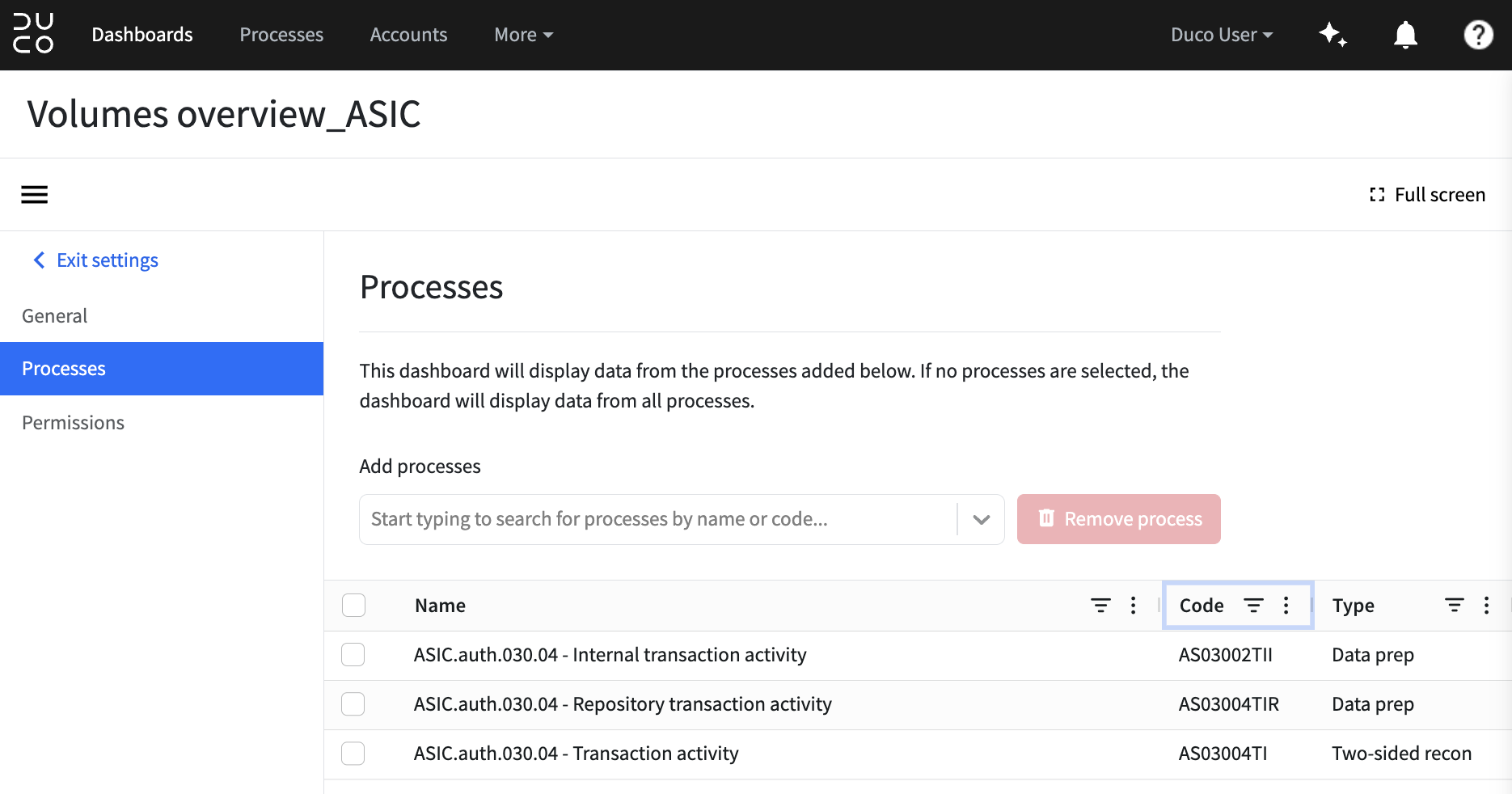Expand the add processes dropdown arrow
The height and width of the screenshot is (794, 1512).
tap(981, 519)
